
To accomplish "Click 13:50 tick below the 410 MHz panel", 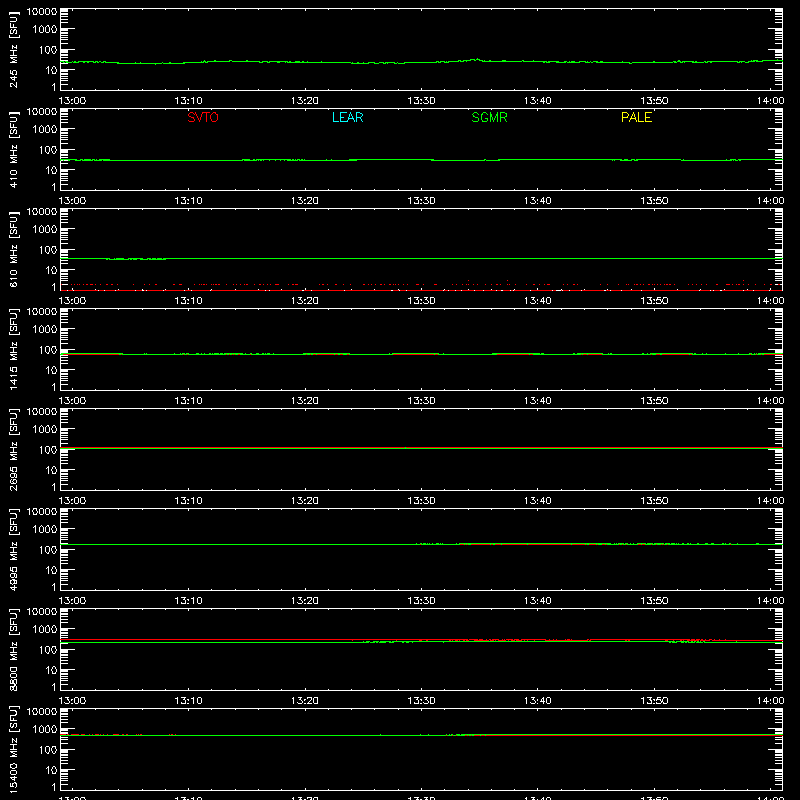I will click(x=654, y=201).
